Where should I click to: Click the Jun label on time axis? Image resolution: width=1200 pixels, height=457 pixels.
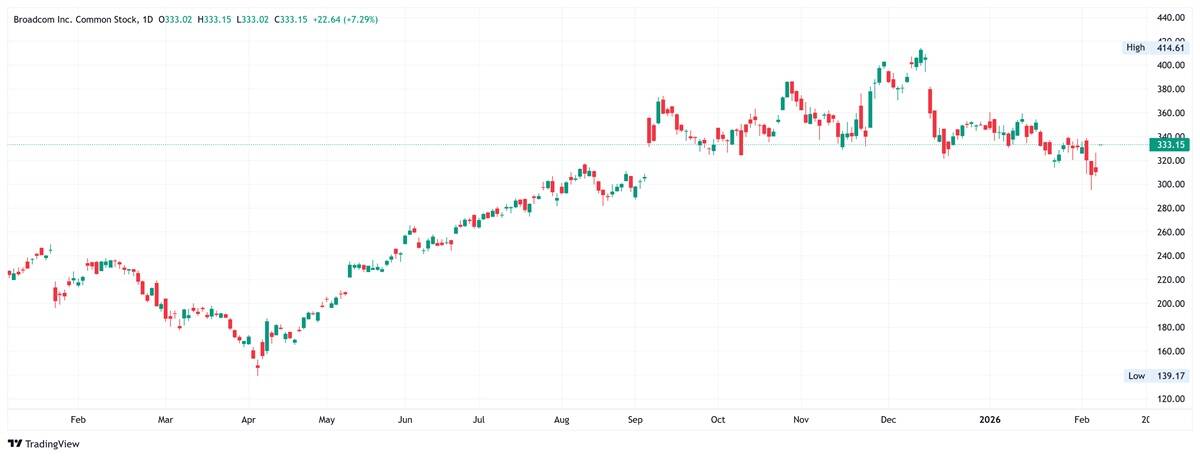tap(405, 421)
